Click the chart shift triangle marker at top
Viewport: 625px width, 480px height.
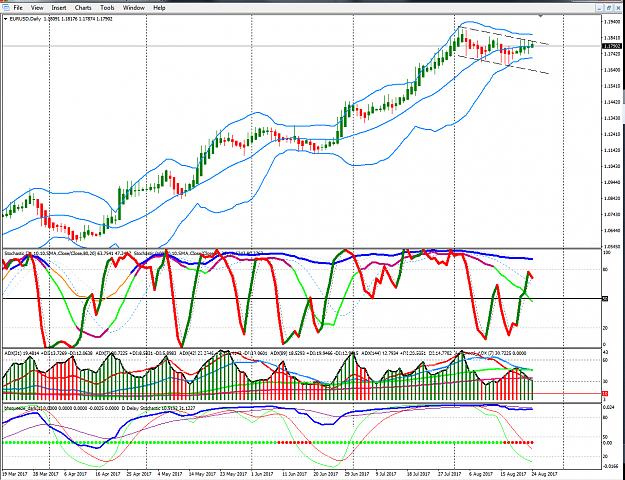[x=540, y=16]
